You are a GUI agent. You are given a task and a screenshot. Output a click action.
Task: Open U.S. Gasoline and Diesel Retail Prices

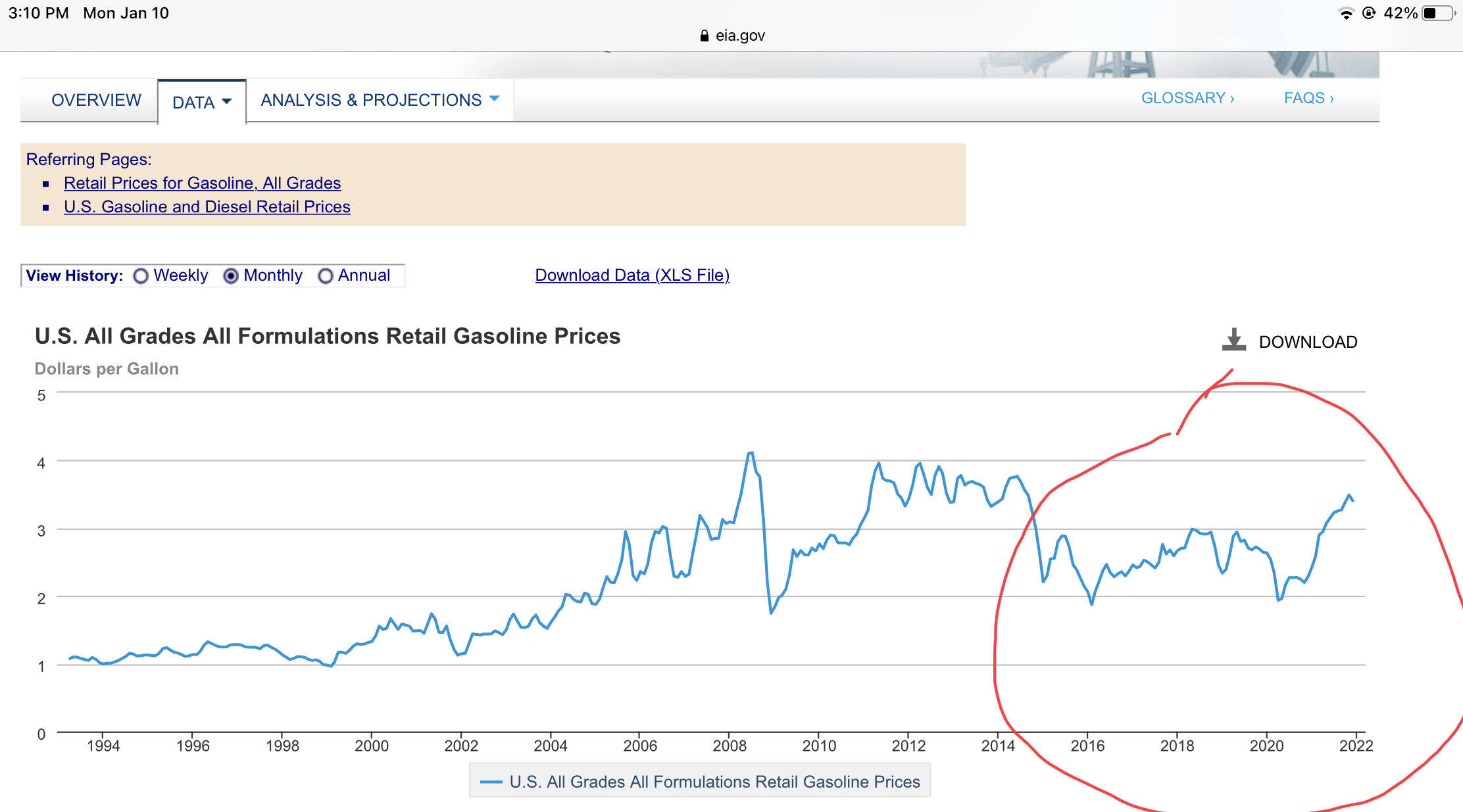coord(207,206)
